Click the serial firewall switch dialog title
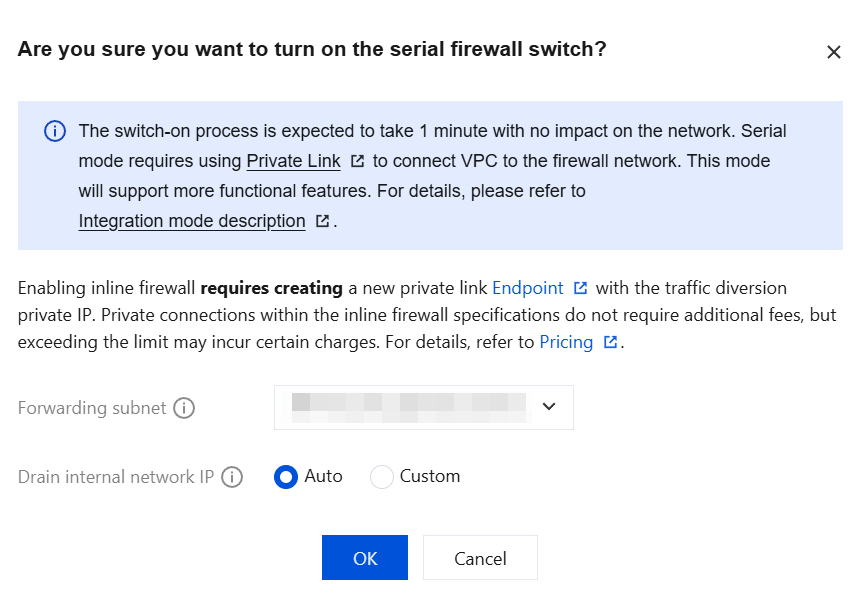Image resolution: width=860 pixels, height=591 pixels. (312, 49)
